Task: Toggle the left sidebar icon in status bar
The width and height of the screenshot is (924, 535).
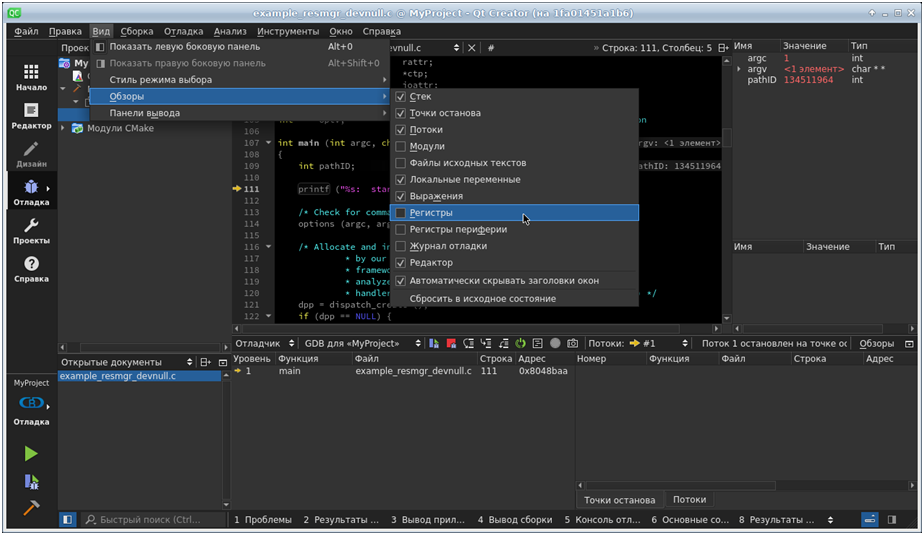Action: (x=67, y=520)
